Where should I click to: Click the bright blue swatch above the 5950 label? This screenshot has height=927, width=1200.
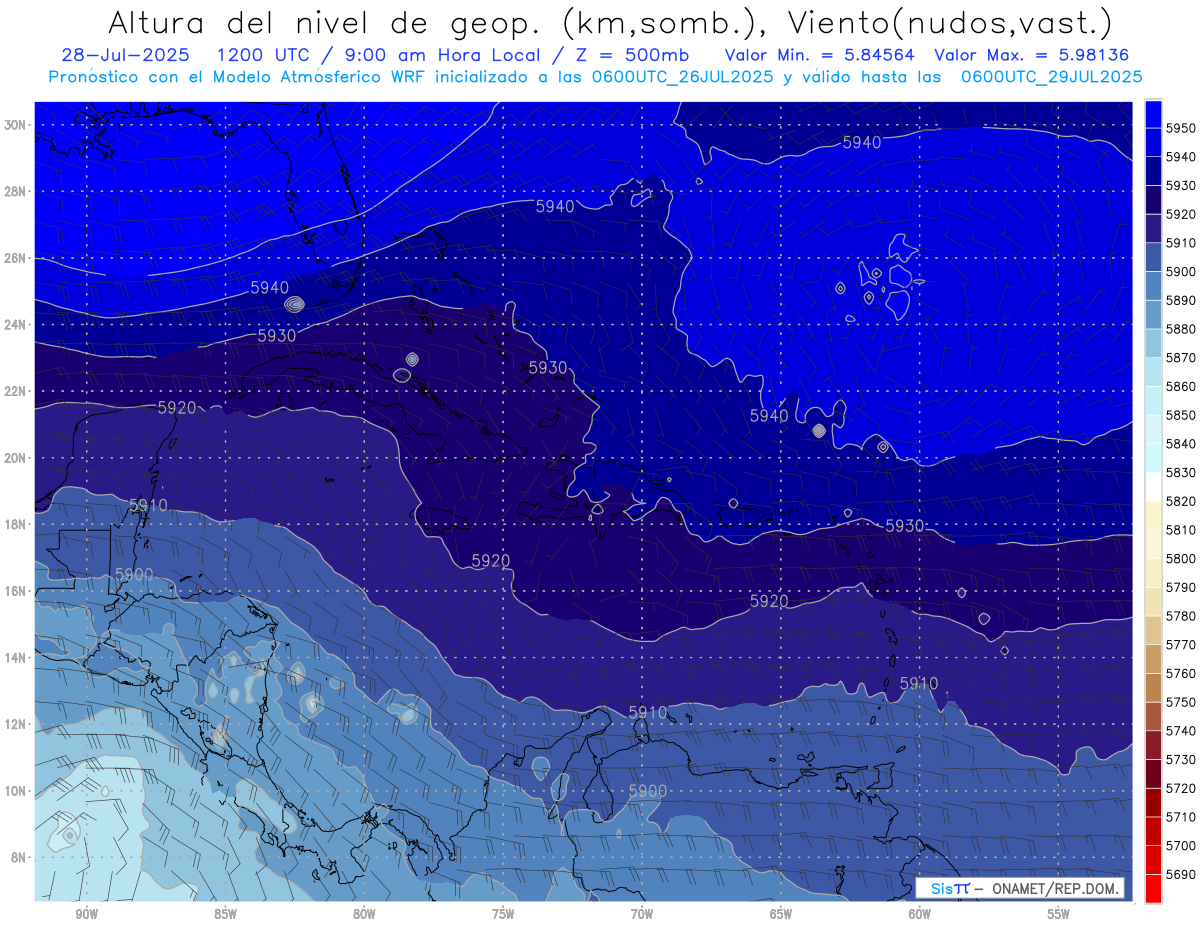1153,113
